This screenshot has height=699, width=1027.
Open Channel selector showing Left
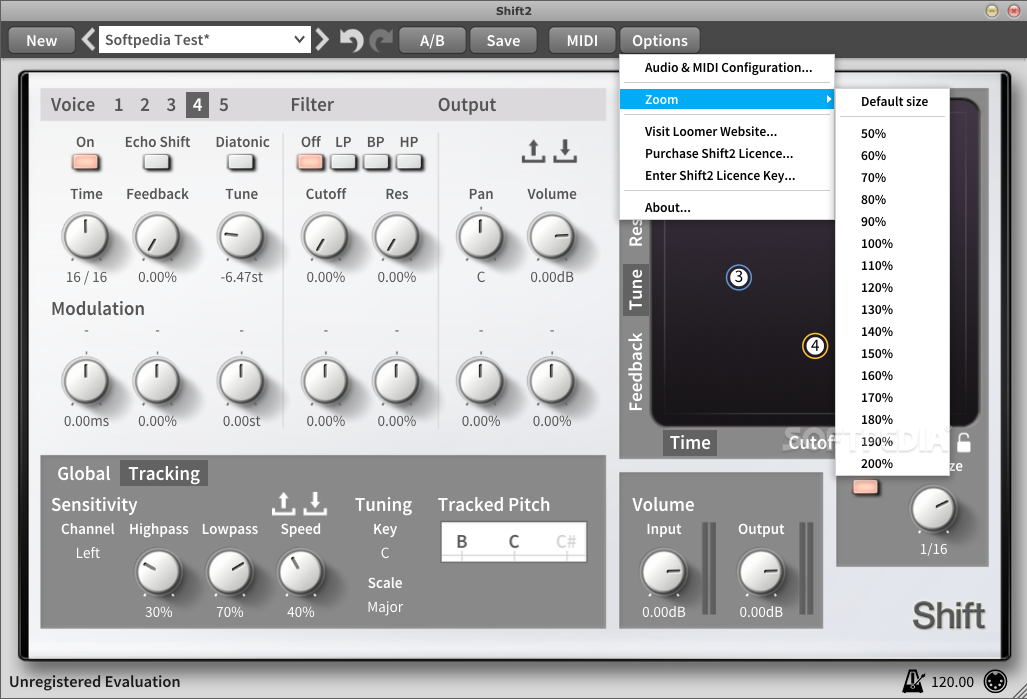tap(88, 553)
